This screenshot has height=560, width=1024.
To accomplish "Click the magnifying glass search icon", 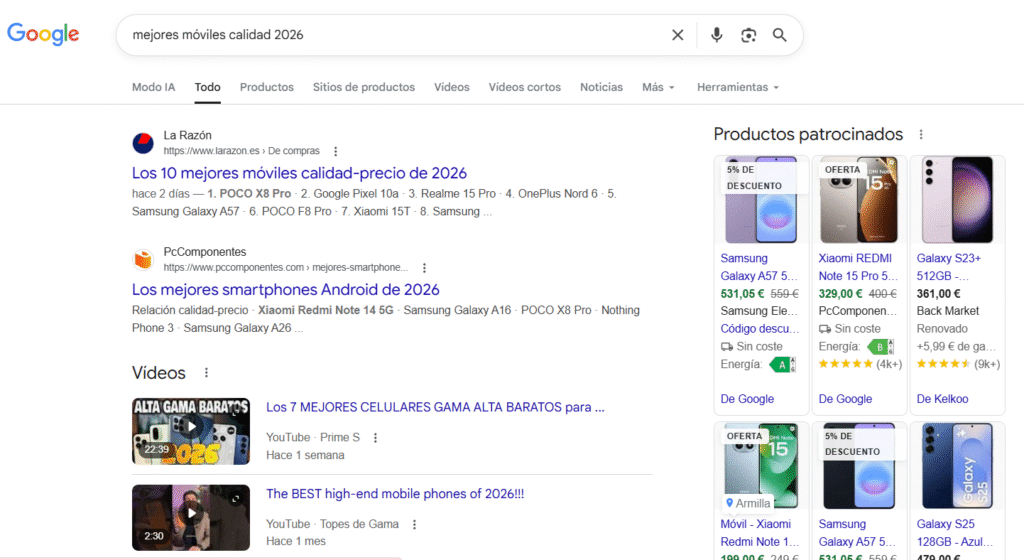I will click(x=779, y=35).
